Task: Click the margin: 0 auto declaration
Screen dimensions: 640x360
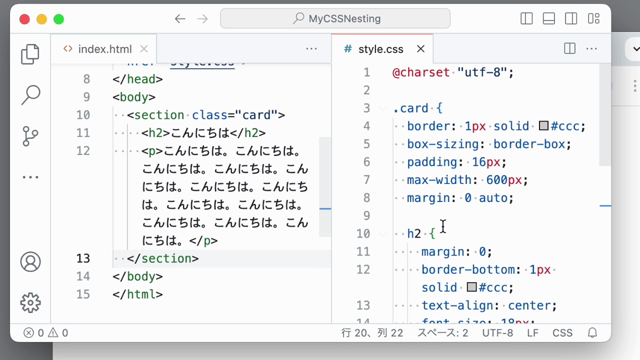Action: coord(460,198)
